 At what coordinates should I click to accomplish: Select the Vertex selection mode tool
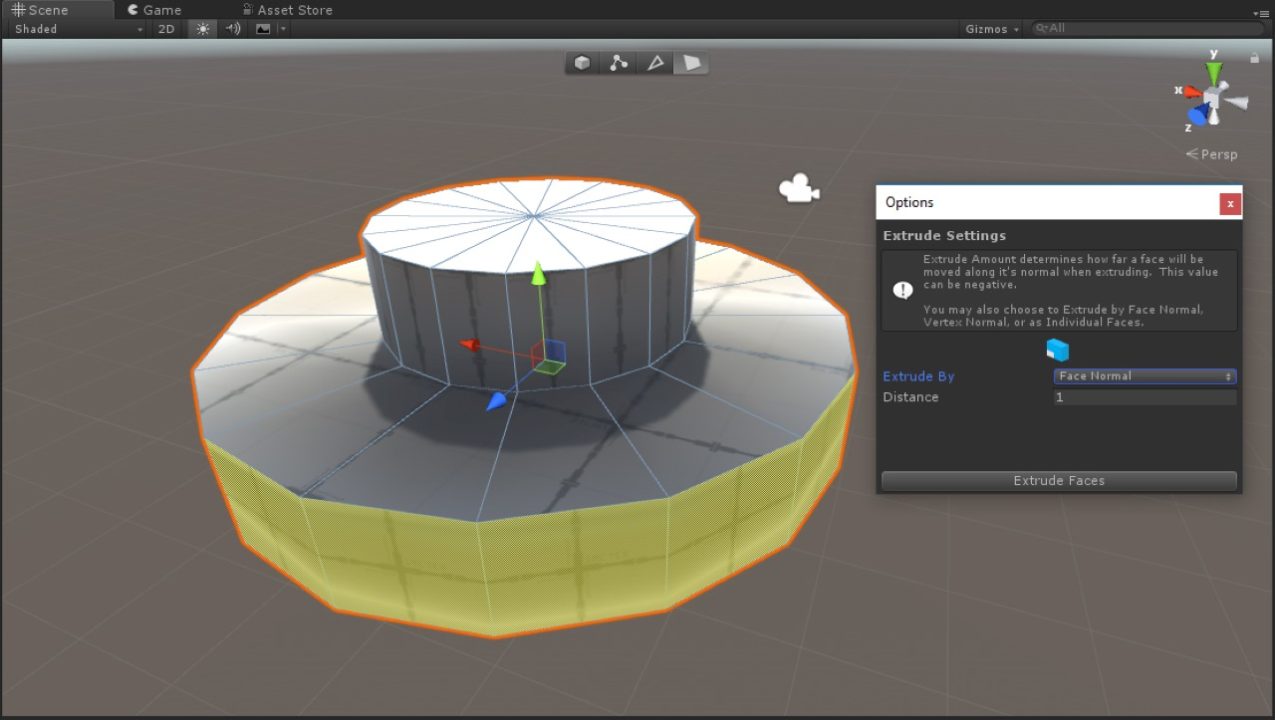click(618, 62)
